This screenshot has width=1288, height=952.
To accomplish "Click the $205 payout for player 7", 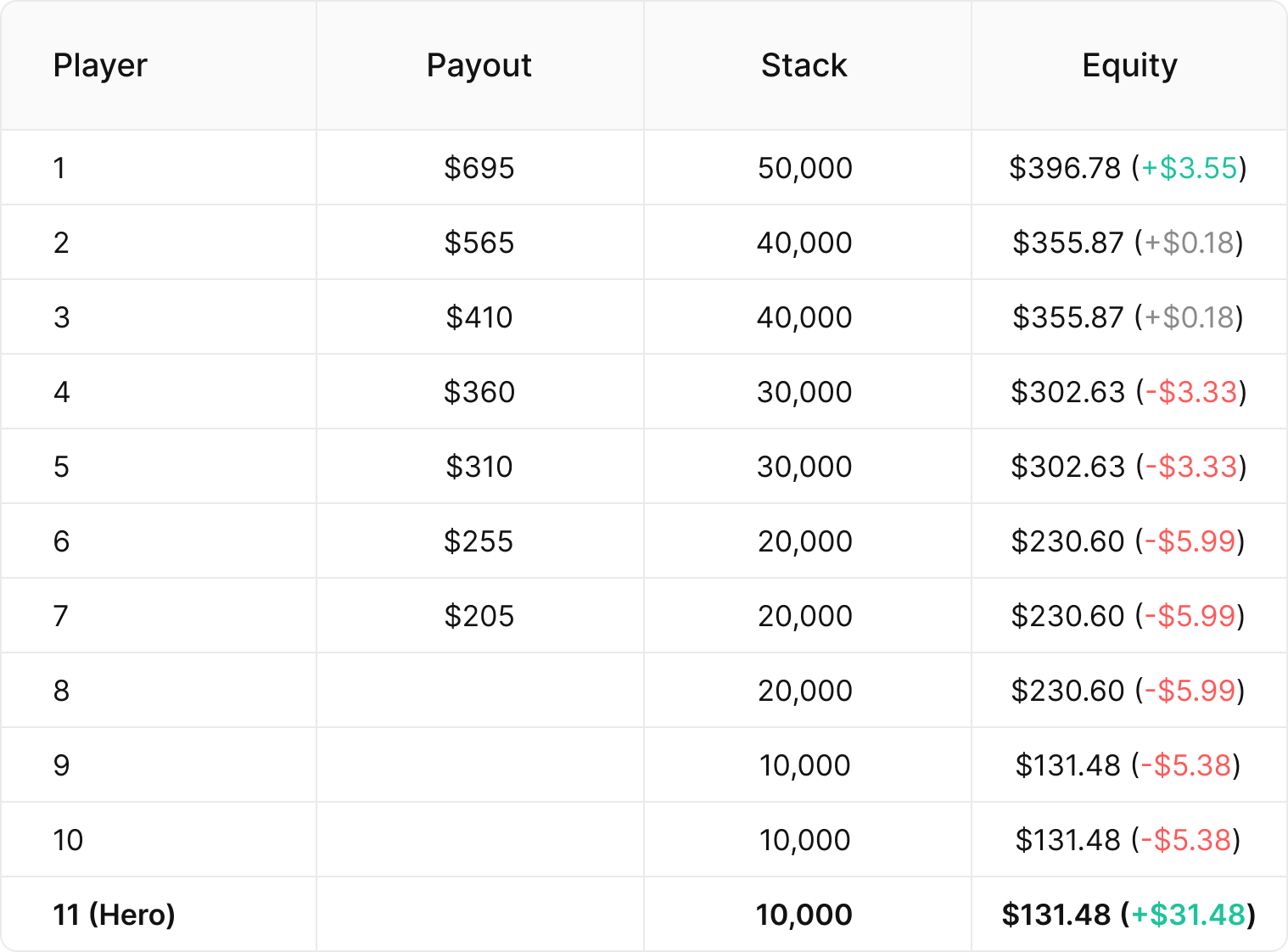I will (479, 616).
